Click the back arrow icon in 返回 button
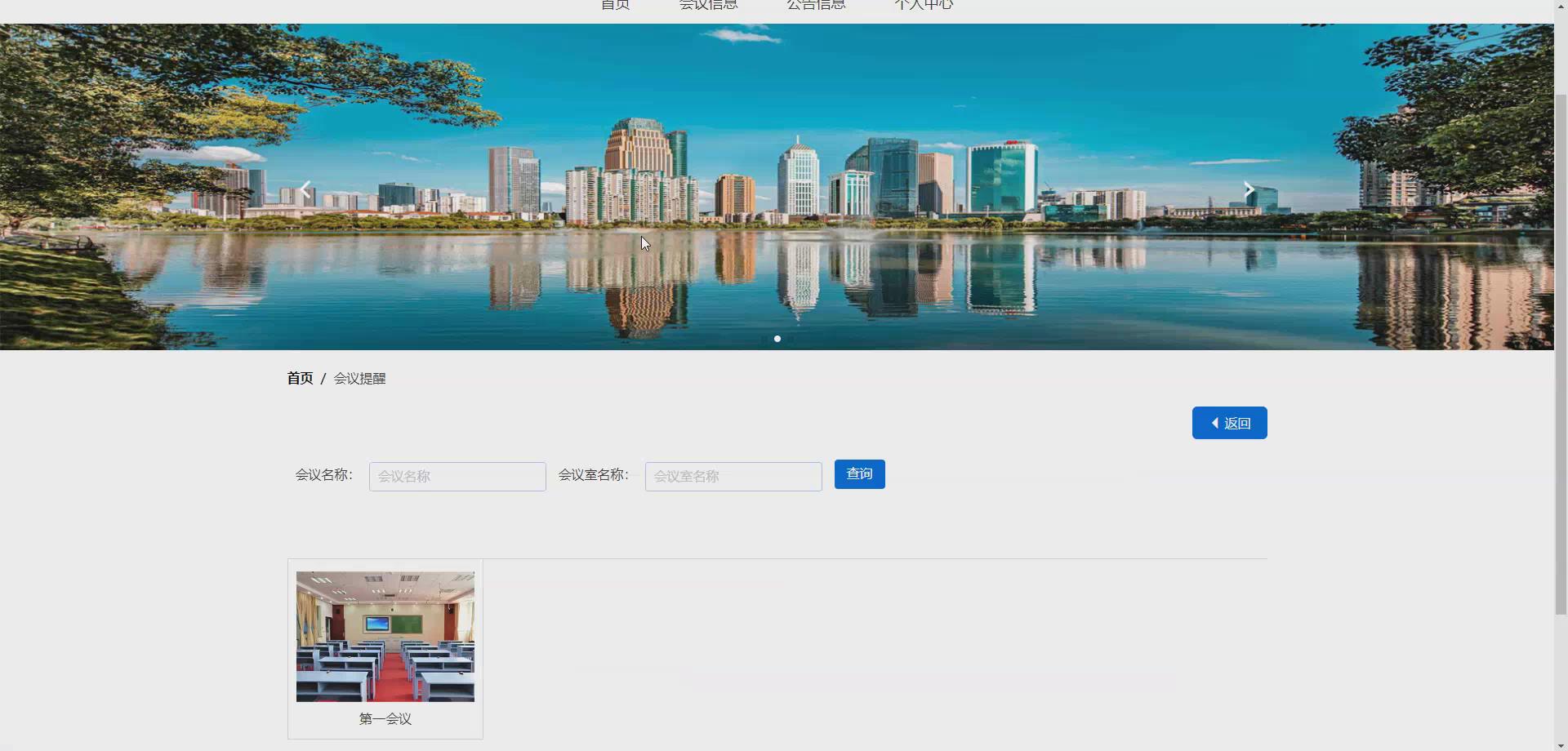The height and width of the screenshot is (751, 1568). click(1216, 422)
